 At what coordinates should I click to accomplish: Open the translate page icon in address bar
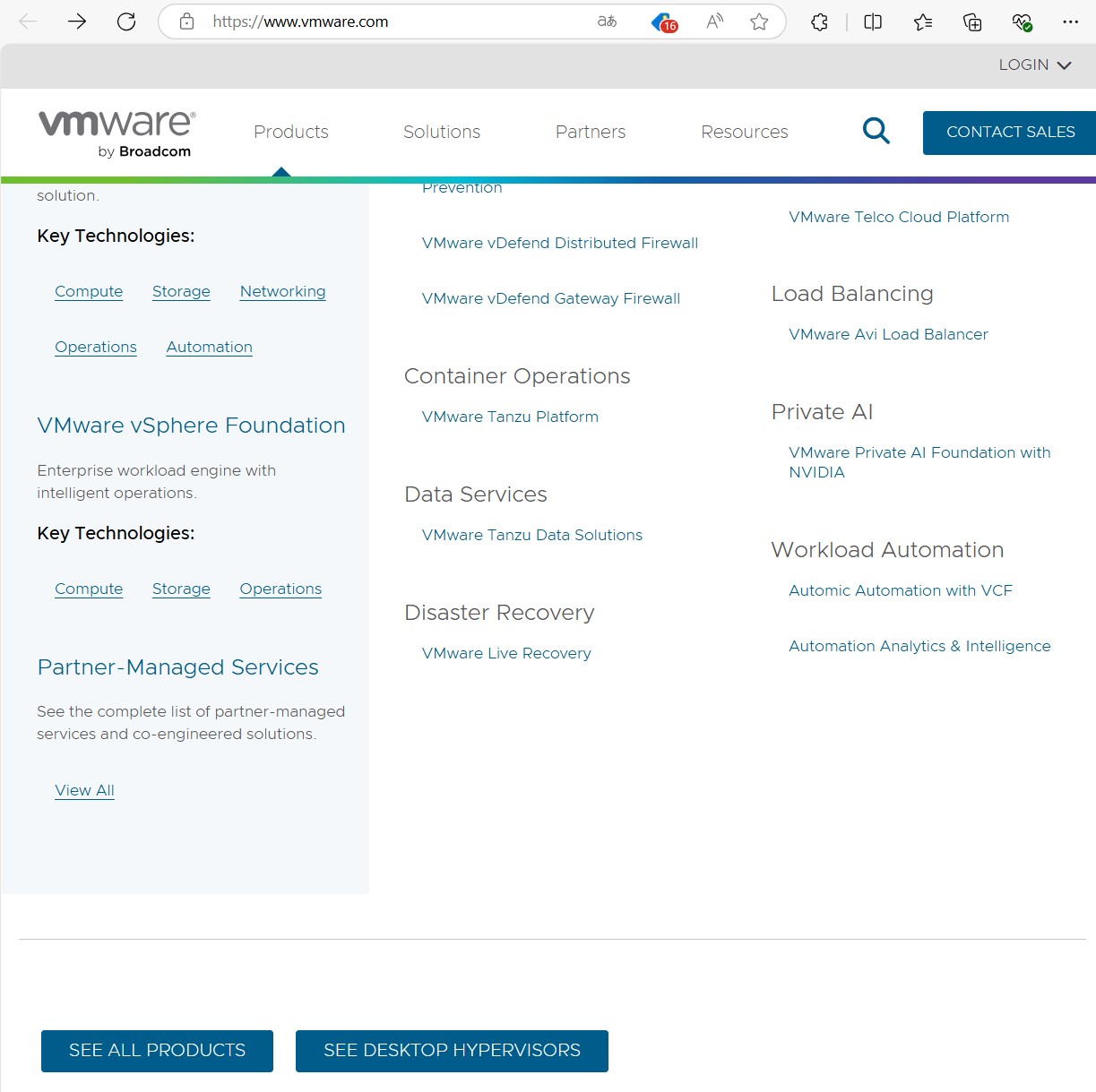coord(608,21)
